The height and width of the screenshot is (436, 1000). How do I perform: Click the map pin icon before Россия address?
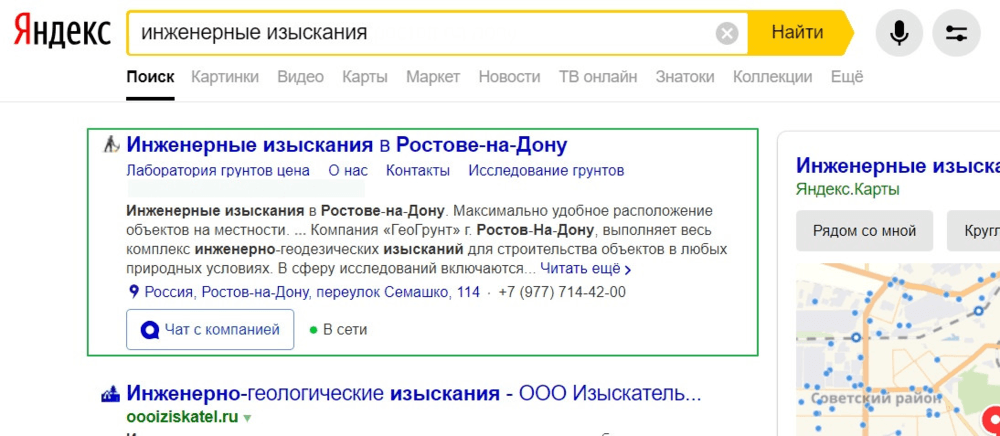click(x=134, y=292)
